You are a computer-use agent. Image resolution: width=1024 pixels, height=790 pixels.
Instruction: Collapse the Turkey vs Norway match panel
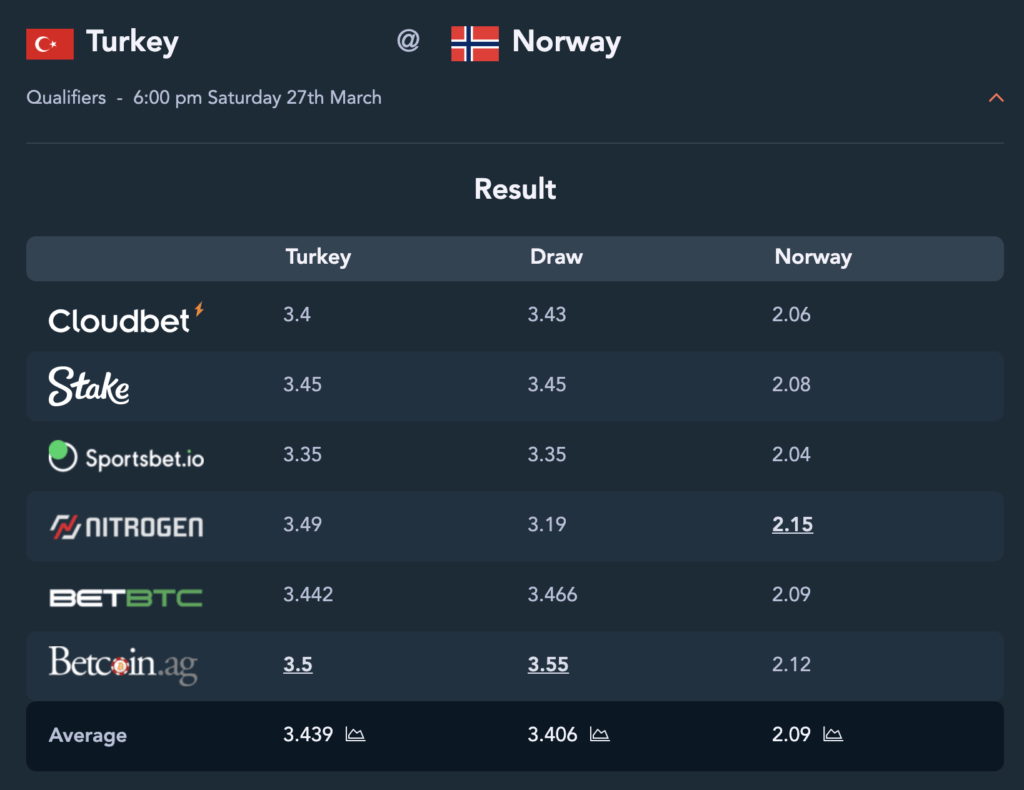coord(996,98)
